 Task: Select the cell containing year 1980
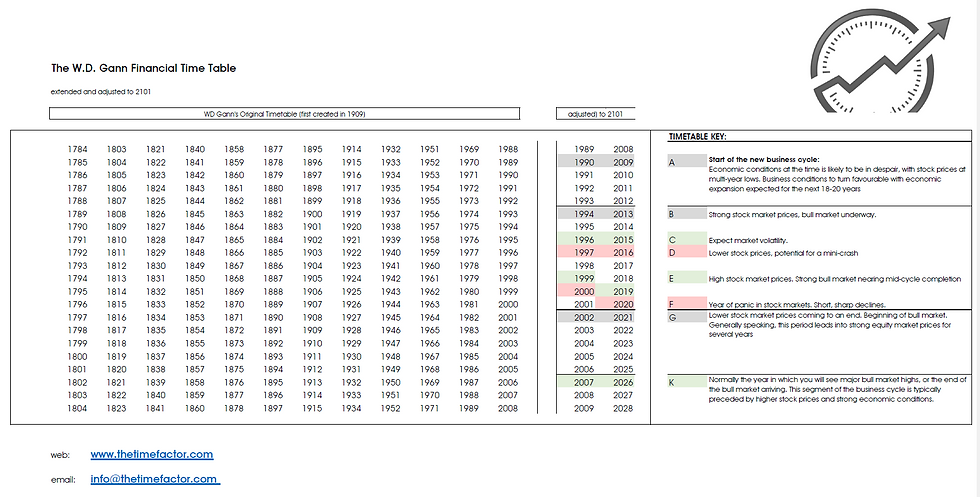coord(469,291)
